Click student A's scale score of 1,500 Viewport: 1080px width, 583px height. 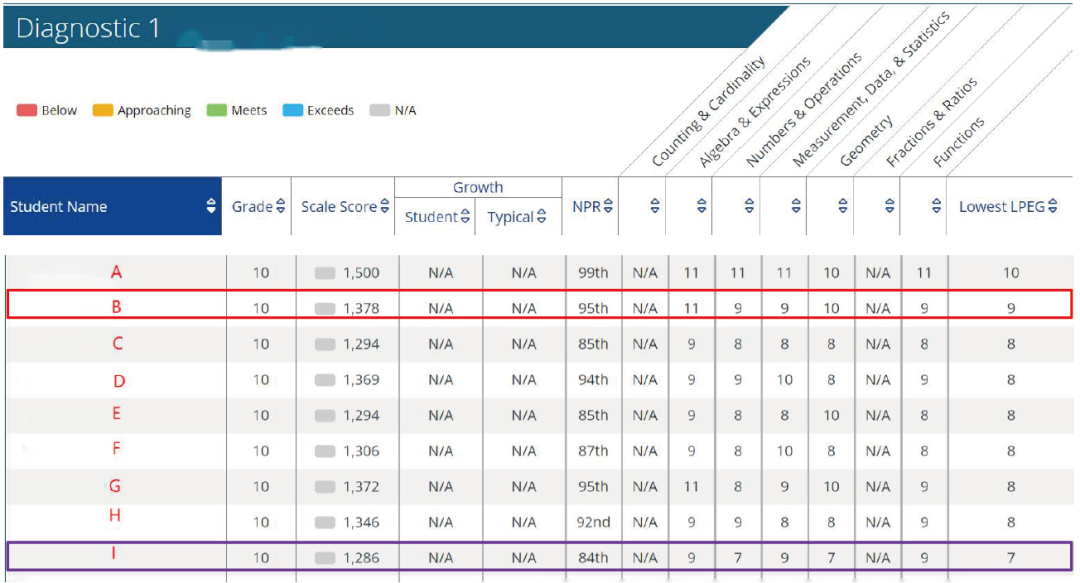tap(360, 273)
